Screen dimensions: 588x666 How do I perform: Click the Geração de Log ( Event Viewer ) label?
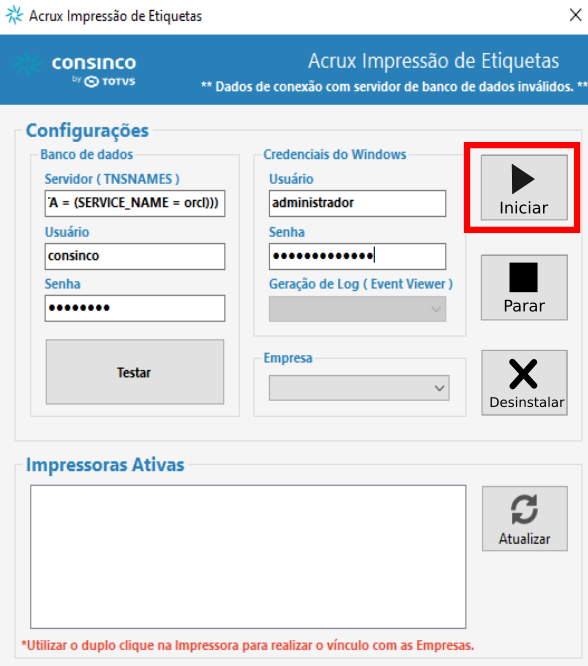[361, 284]
